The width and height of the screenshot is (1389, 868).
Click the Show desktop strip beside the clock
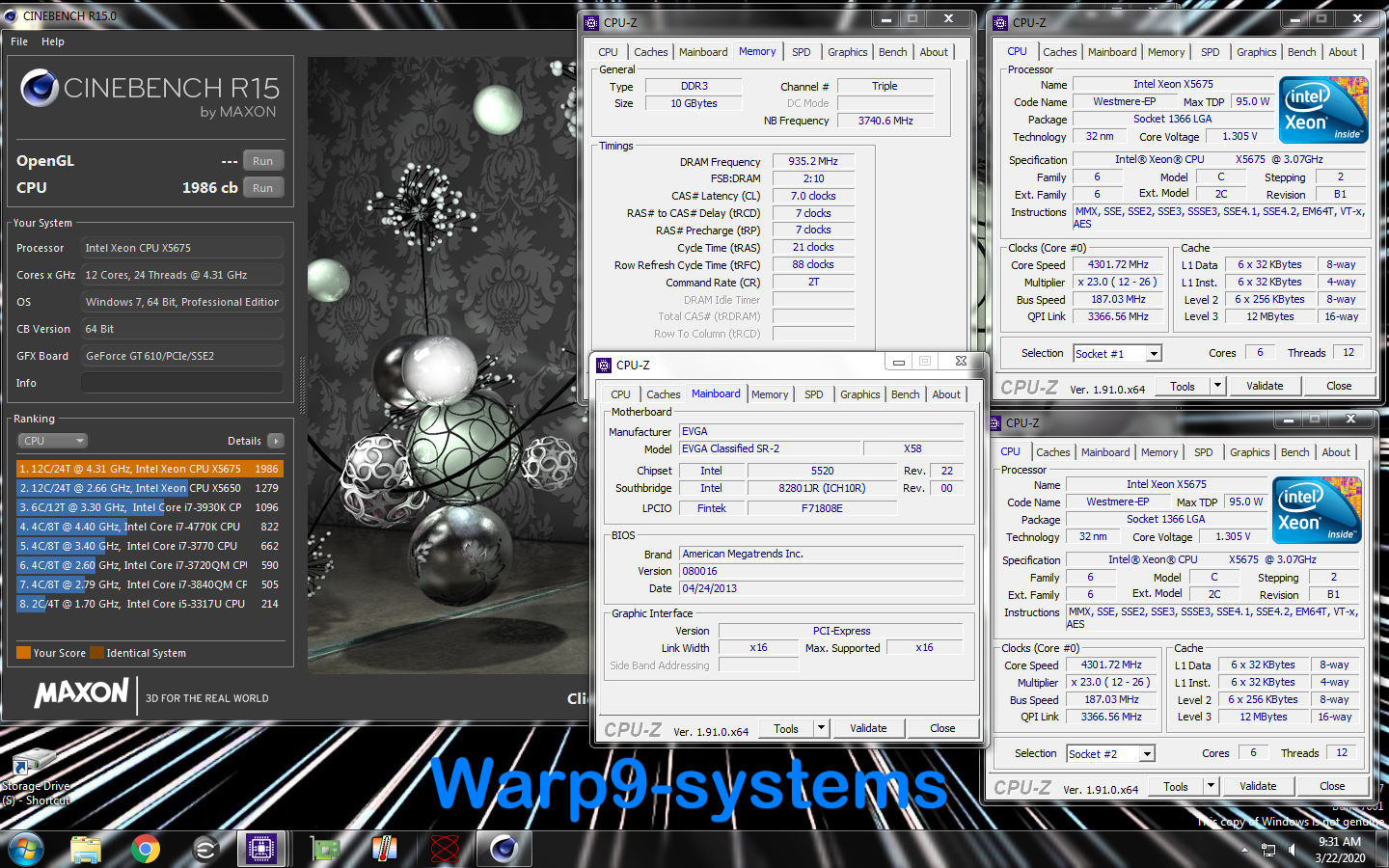(x=1382, y=850)
